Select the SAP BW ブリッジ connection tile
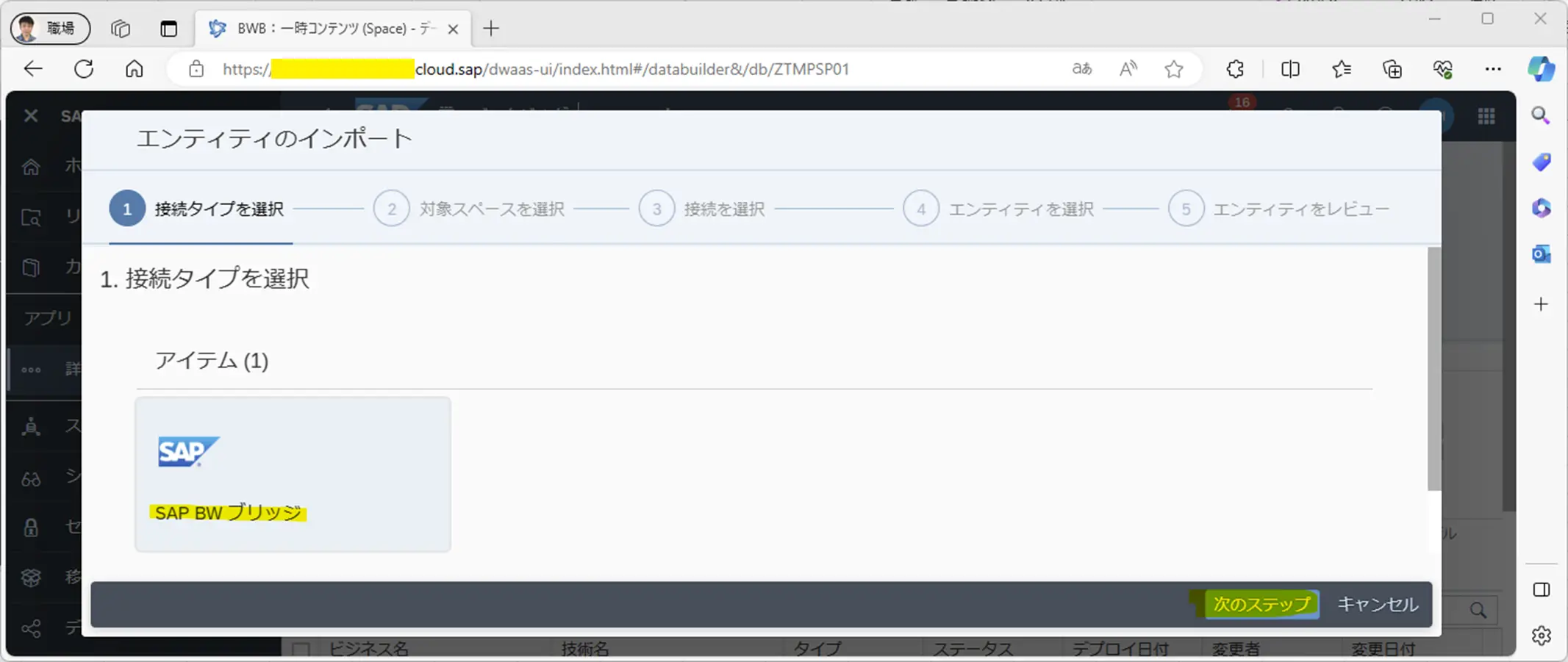The width and height of the screenshot is (1568, 662). (293, 474)
